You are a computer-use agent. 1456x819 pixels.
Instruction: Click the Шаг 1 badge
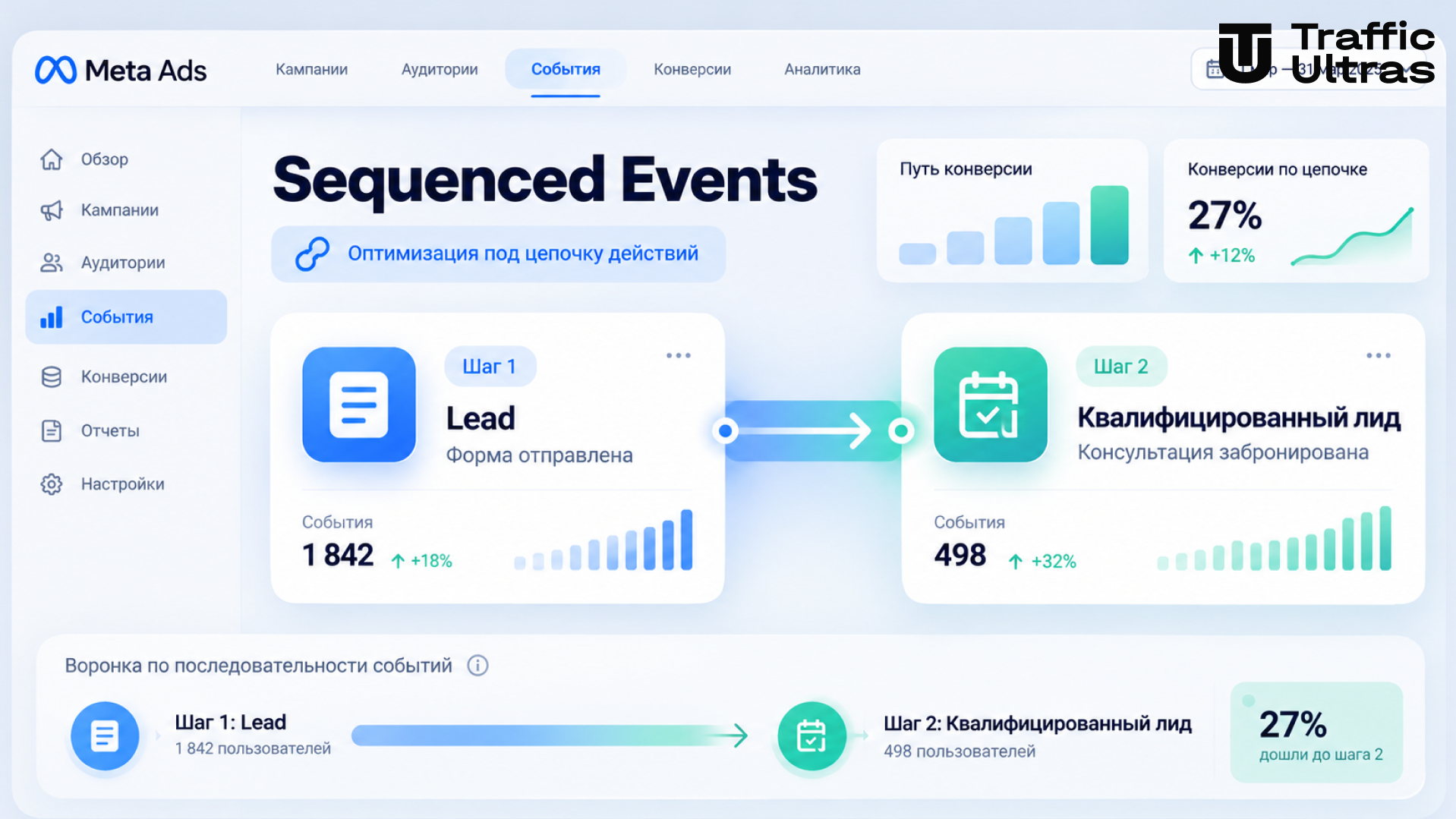[490, 367]
